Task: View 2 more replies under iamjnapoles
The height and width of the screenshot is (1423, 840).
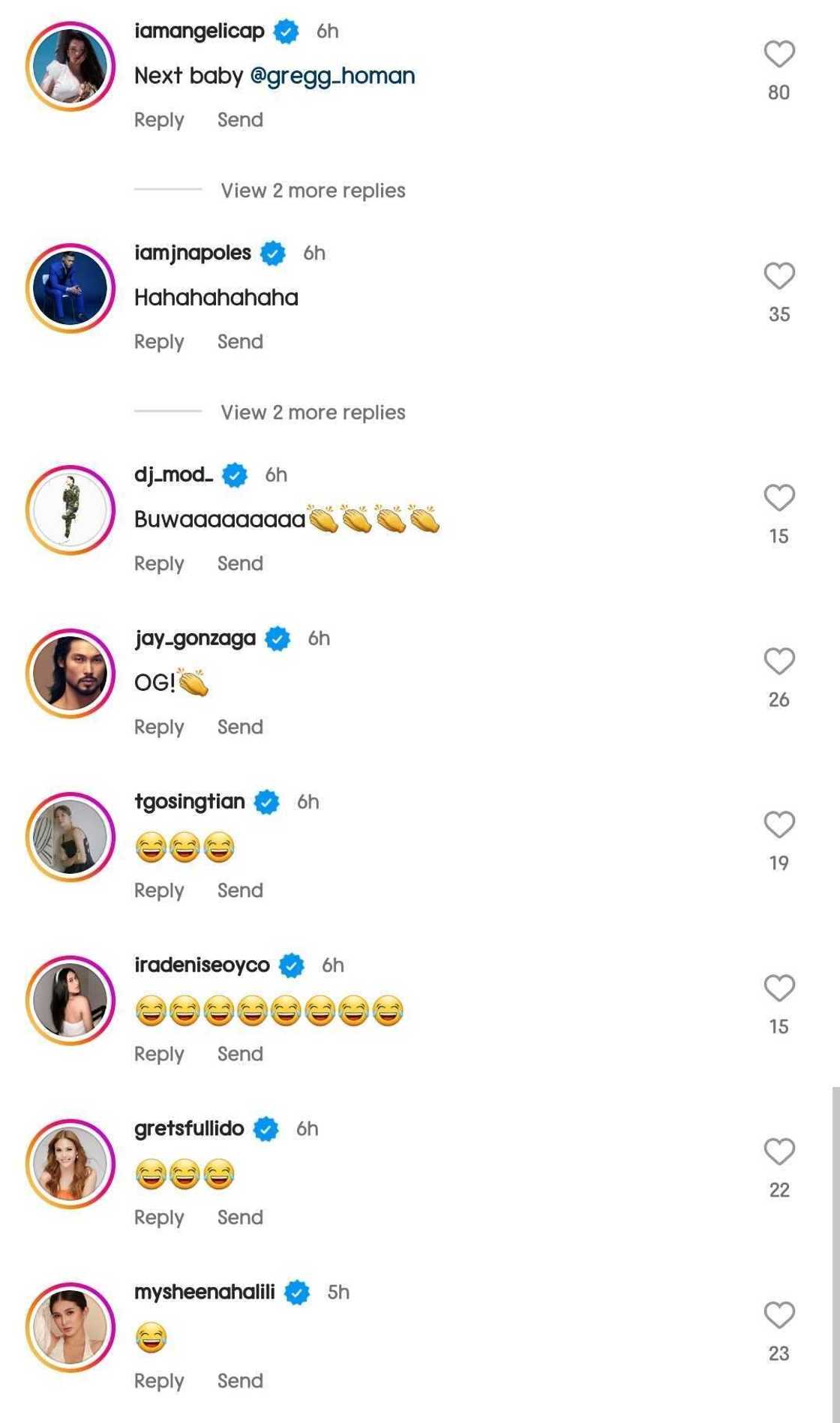Action: click(313, 413)
